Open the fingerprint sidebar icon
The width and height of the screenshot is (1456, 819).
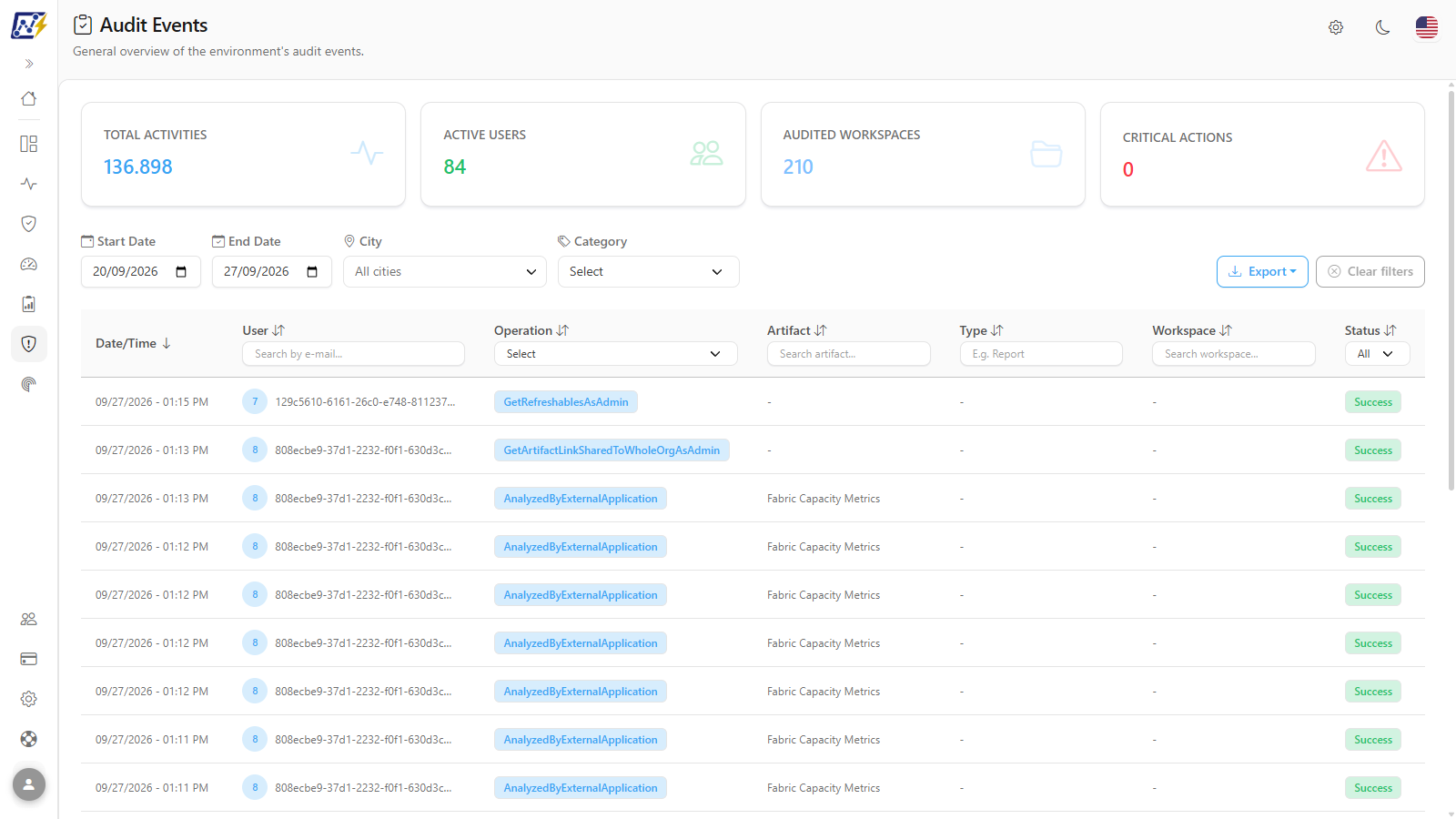point(29,384)
